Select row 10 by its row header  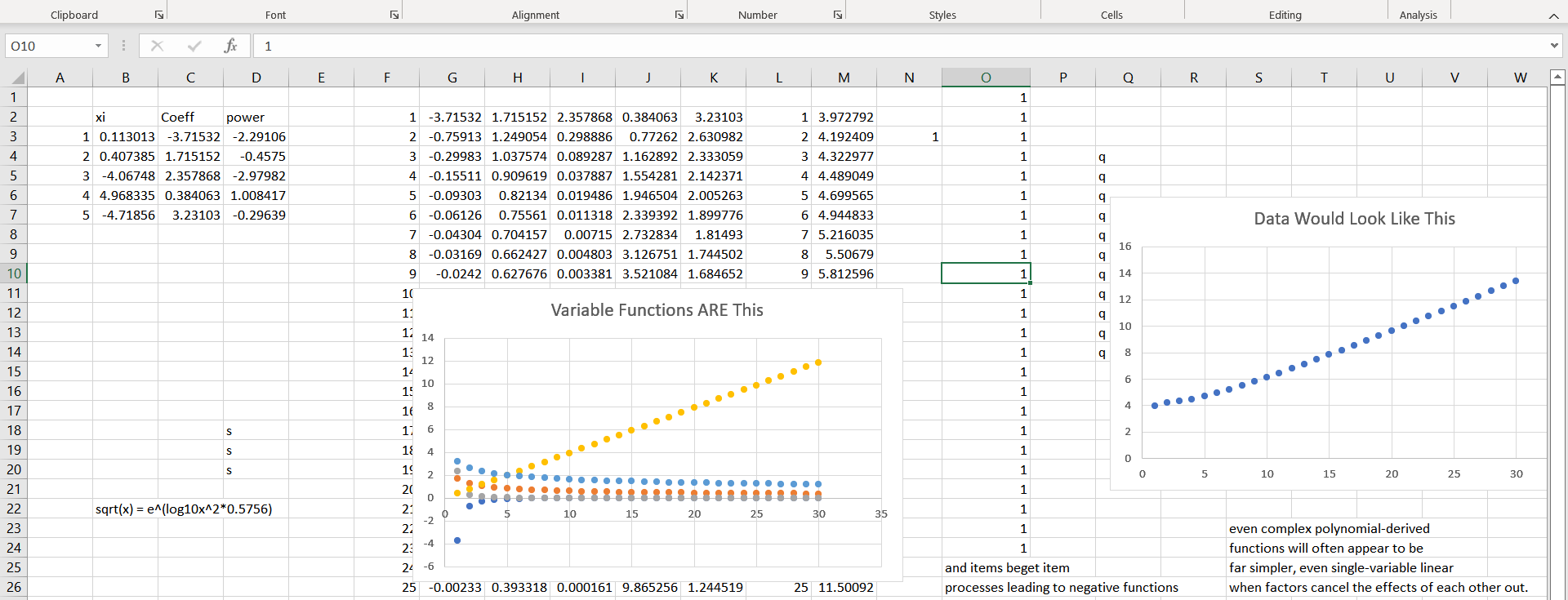13,273
